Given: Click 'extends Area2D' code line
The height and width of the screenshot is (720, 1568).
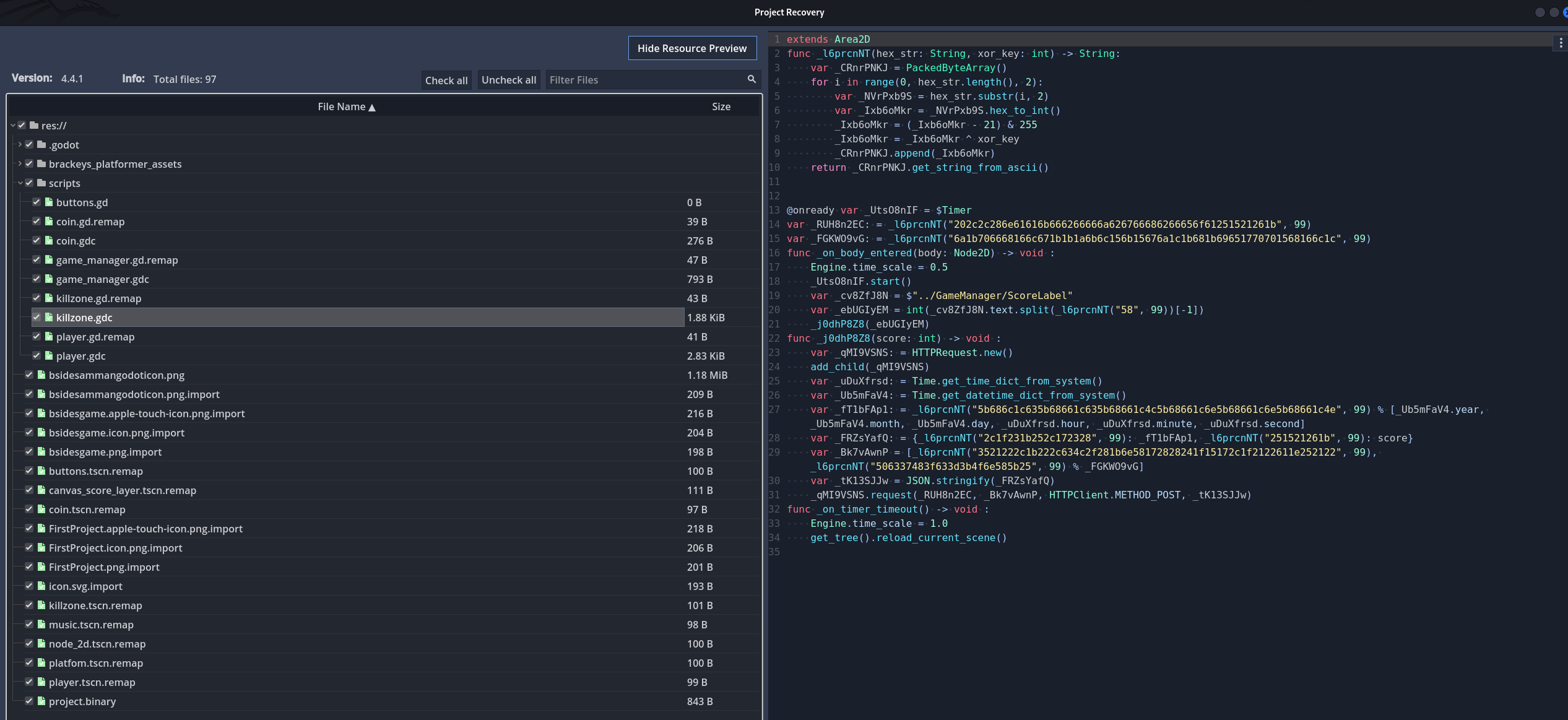Looking at the screenshot, I should click(x=828, y=39).
